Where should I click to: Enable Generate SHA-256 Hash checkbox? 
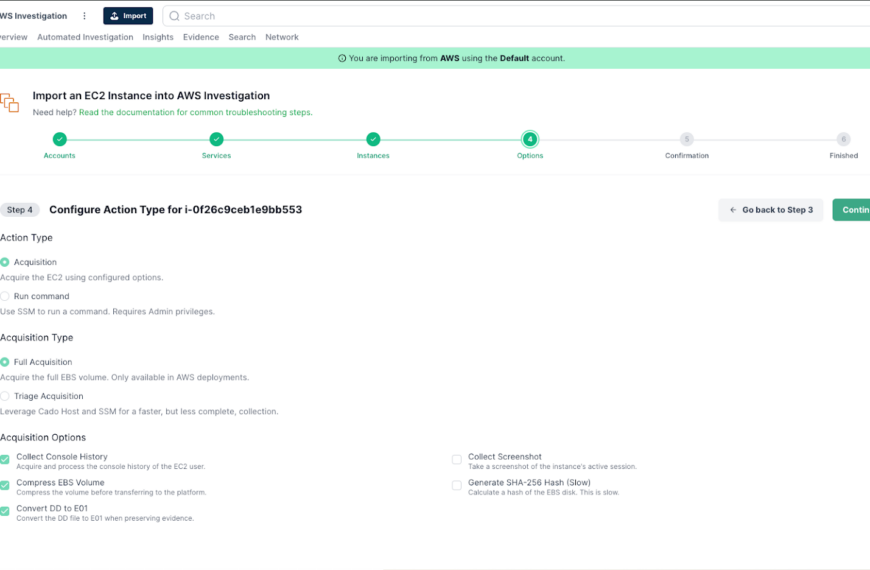(457, 486)
